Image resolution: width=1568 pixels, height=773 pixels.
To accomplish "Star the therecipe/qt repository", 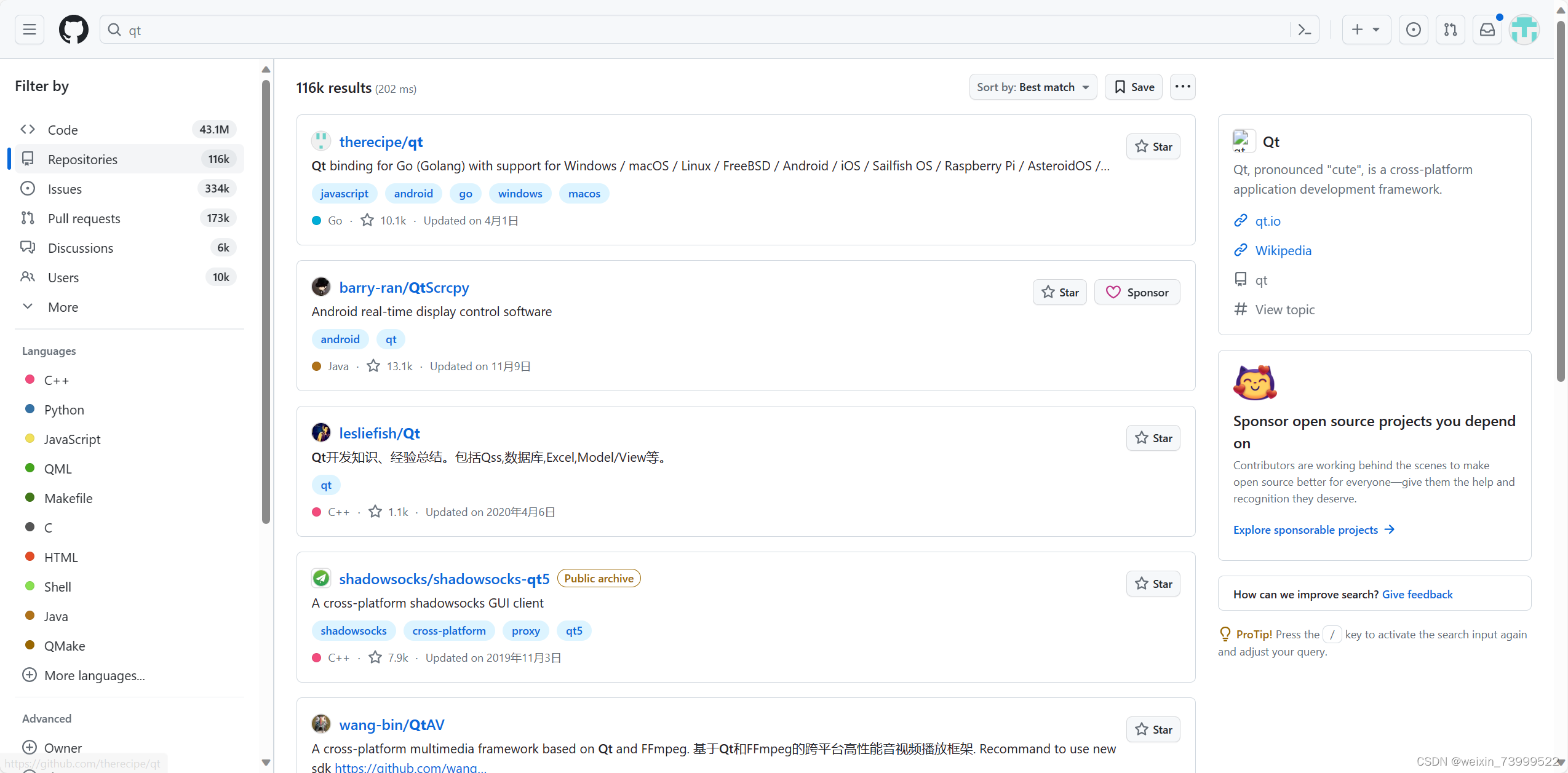I will [x=1153, y=146].
